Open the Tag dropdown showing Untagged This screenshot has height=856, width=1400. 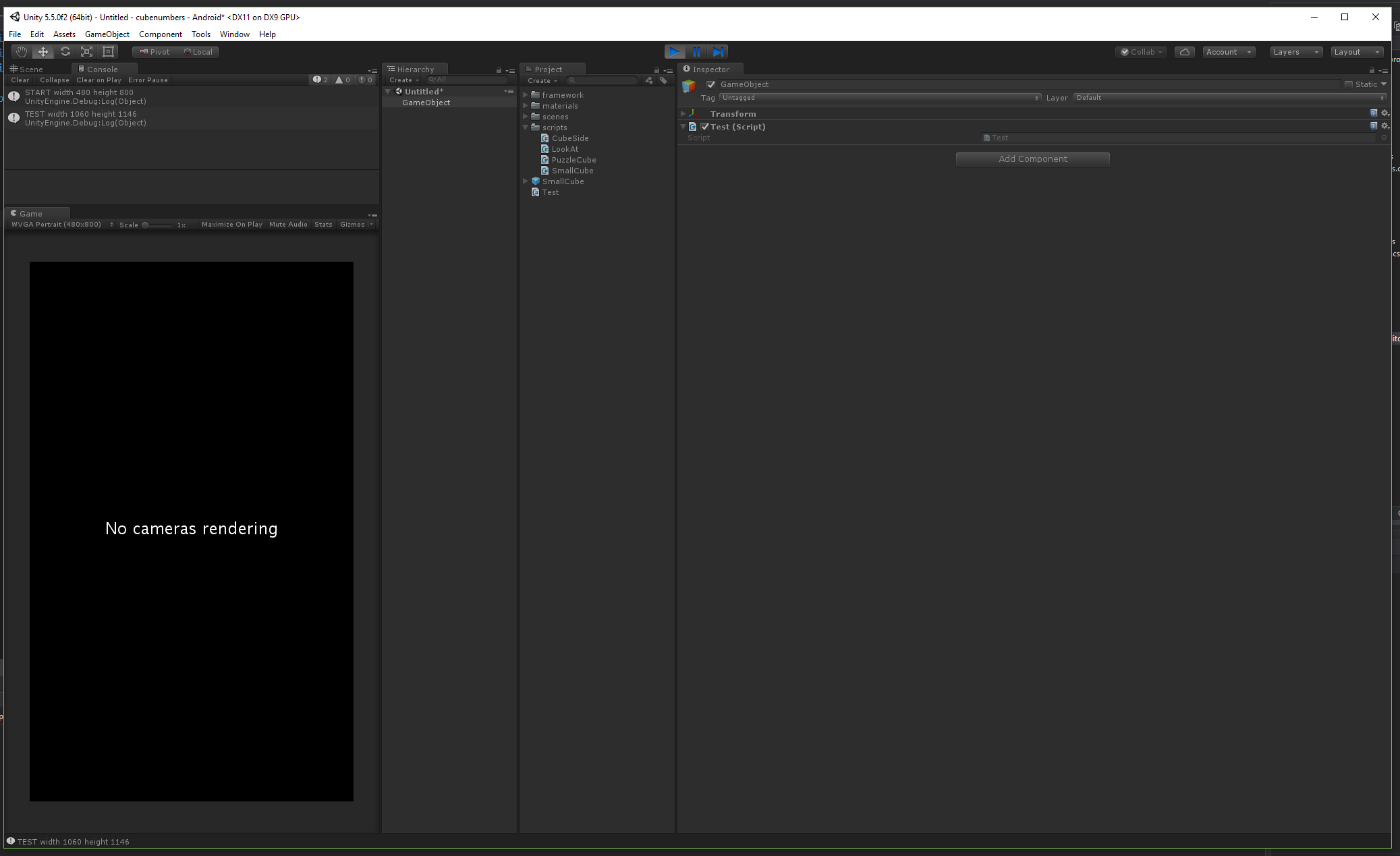pyautogui.click(x=879, y=97)
